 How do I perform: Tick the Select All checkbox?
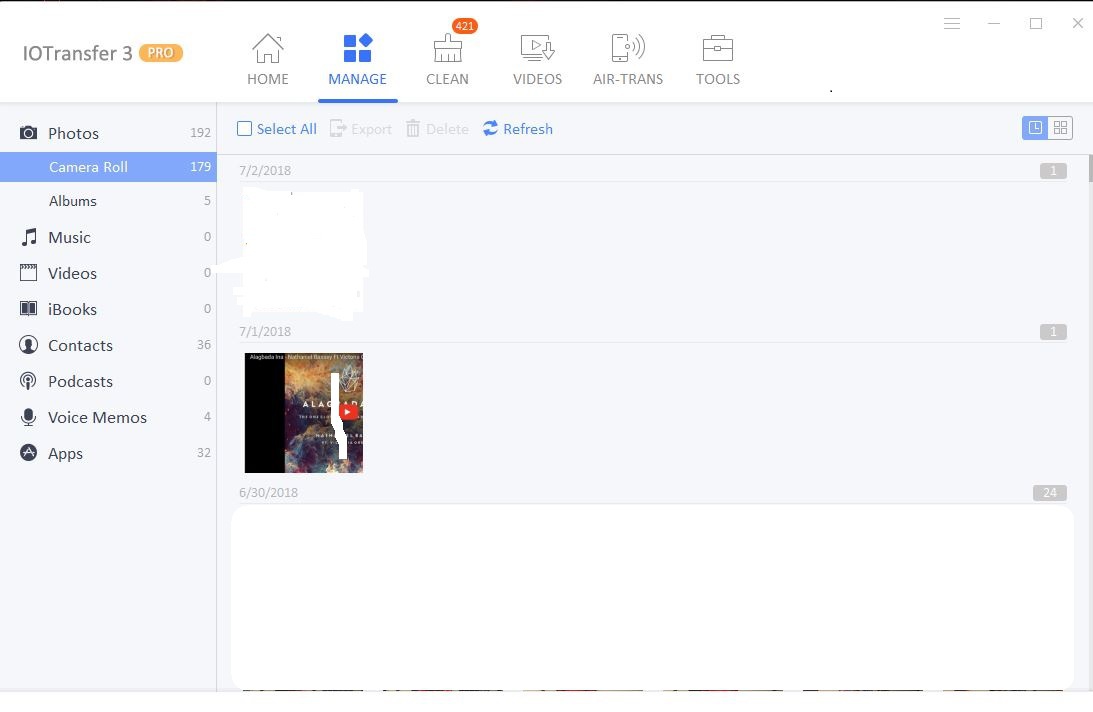(x=244, y=129)
